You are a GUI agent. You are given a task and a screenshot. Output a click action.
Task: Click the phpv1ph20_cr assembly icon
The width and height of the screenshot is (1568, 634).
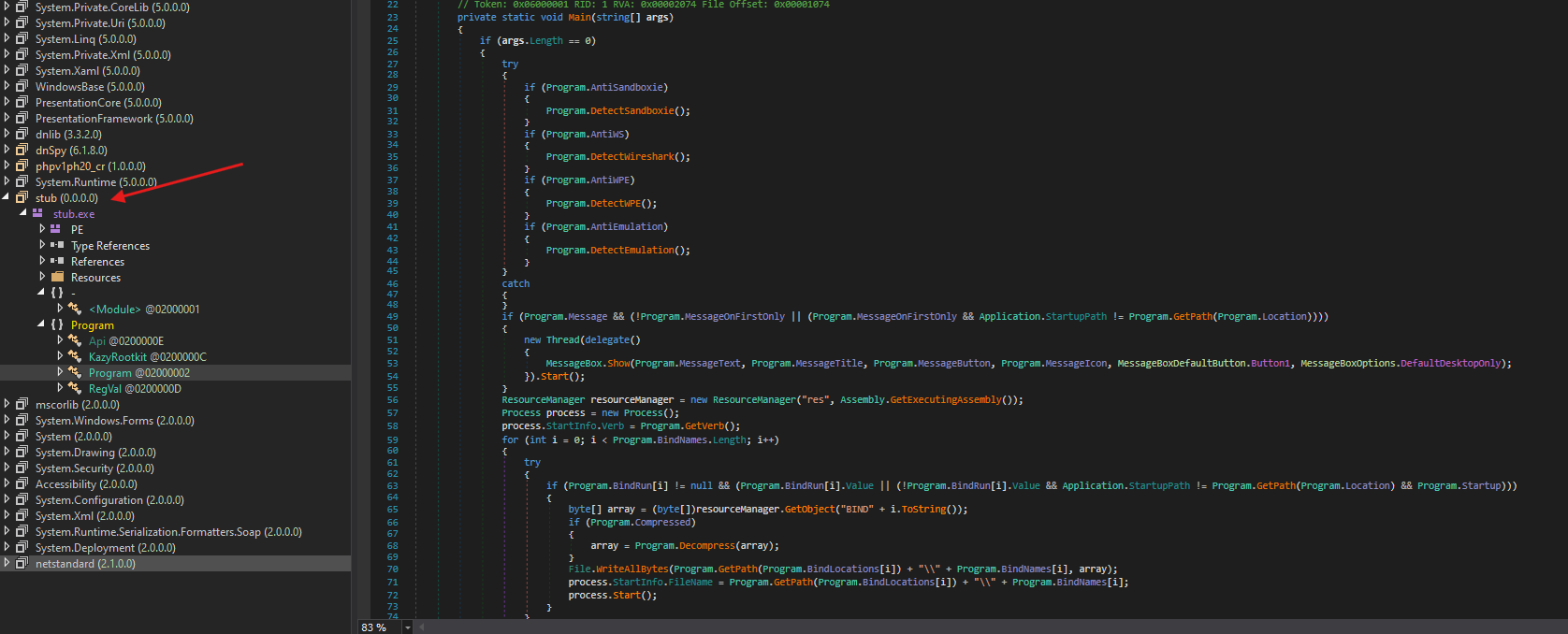point(22,166)
